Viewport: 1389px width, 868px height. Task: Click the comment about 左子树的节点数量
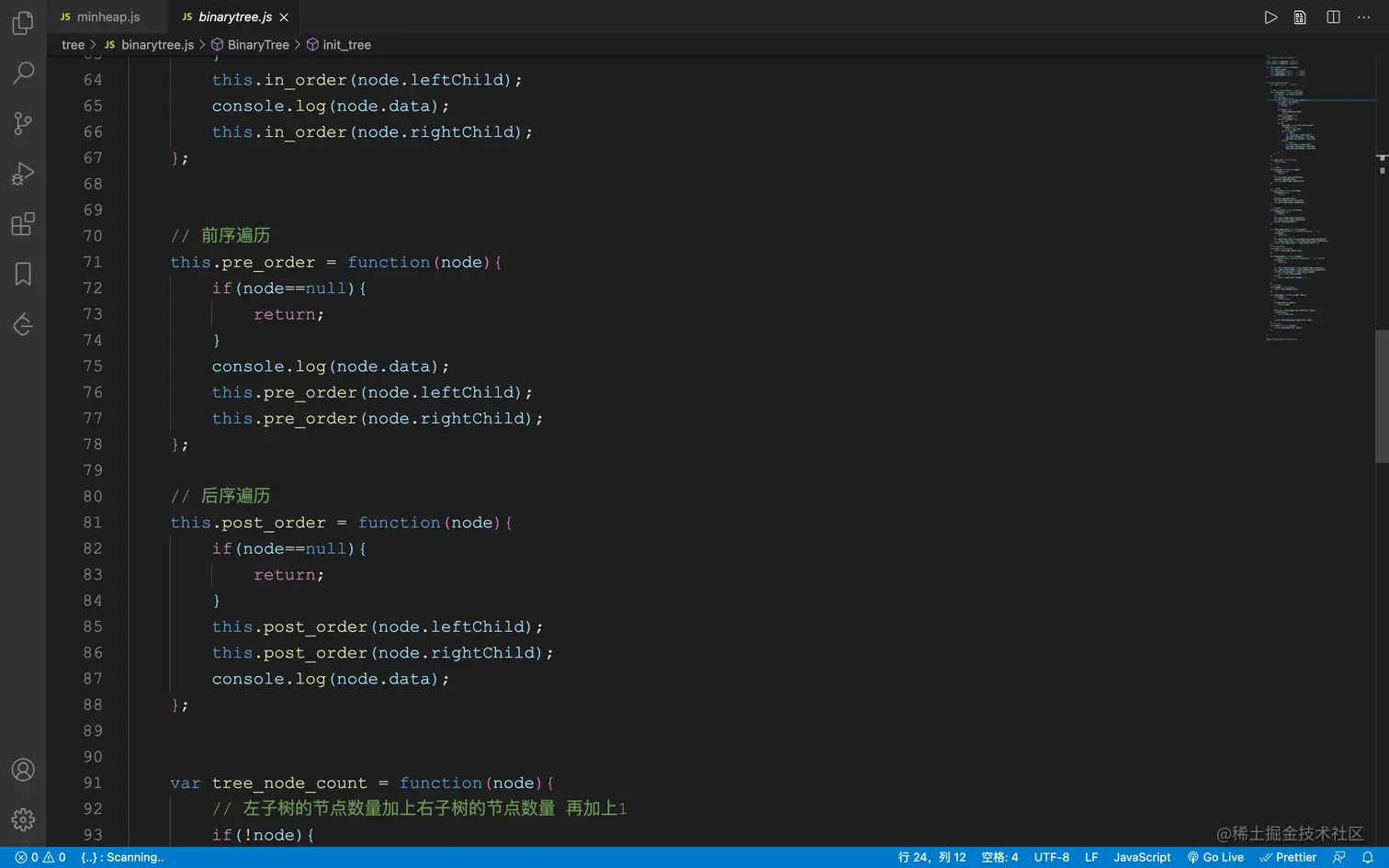click(x=420, y=808)
